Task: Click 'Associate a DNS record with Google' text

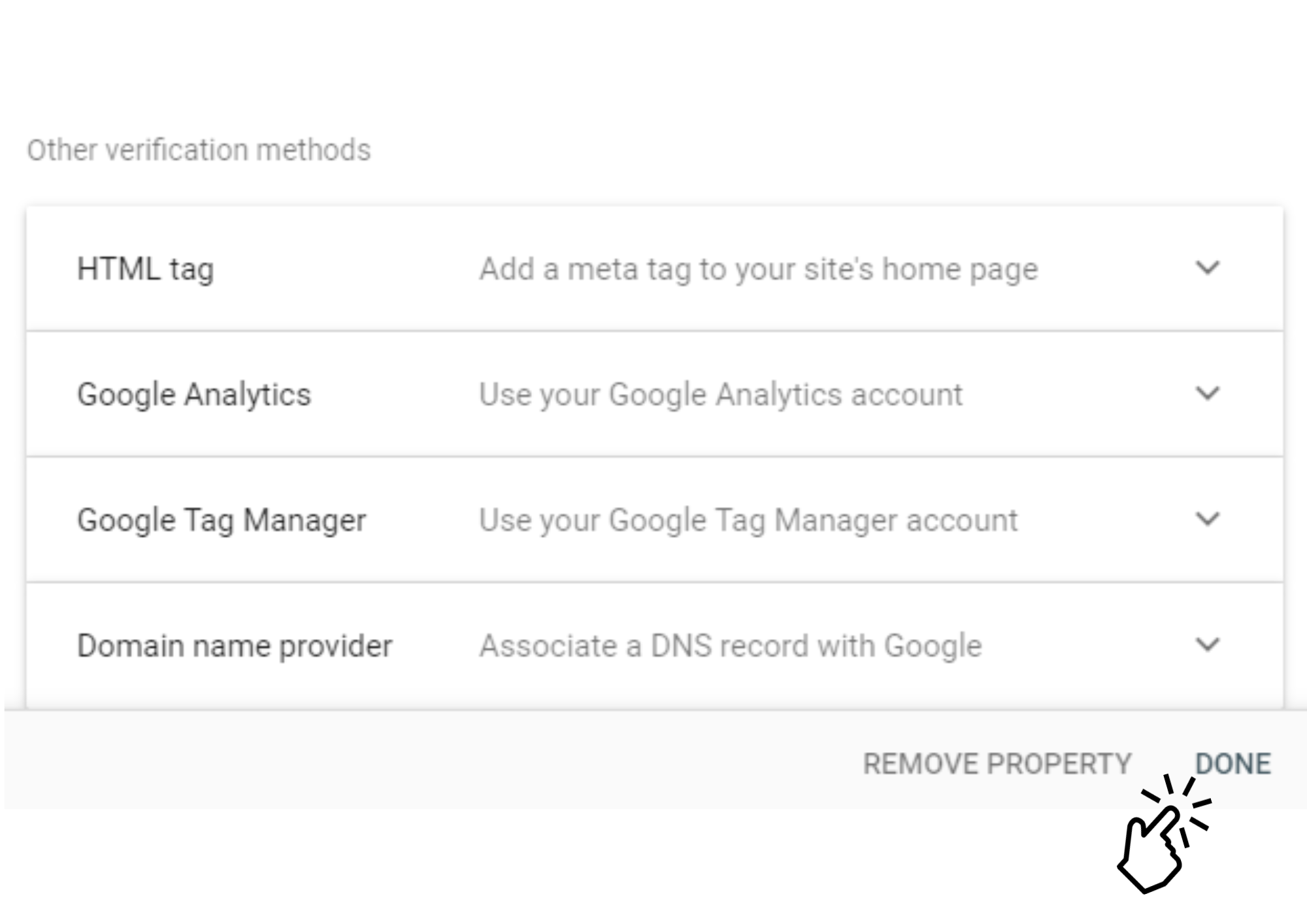Action: point(730,646)
